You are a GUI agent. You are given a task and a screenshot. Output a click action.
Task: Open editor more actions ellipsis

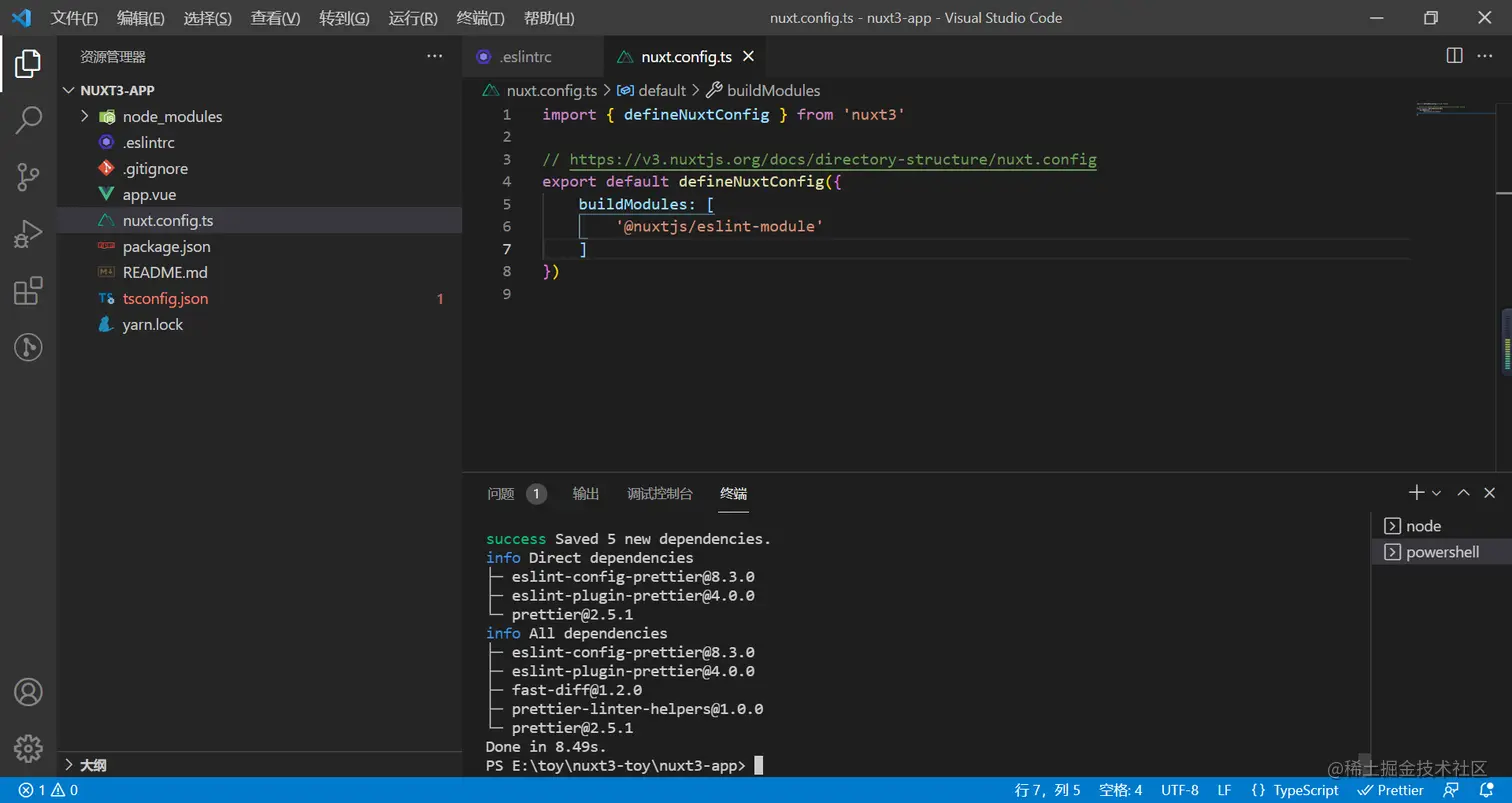click(x=1487, y=56)
